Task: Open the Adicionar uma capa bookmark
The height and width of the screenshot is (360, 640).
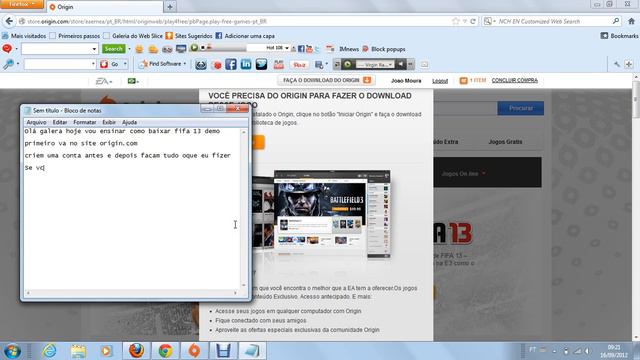Action: click(x=245, y=36)
